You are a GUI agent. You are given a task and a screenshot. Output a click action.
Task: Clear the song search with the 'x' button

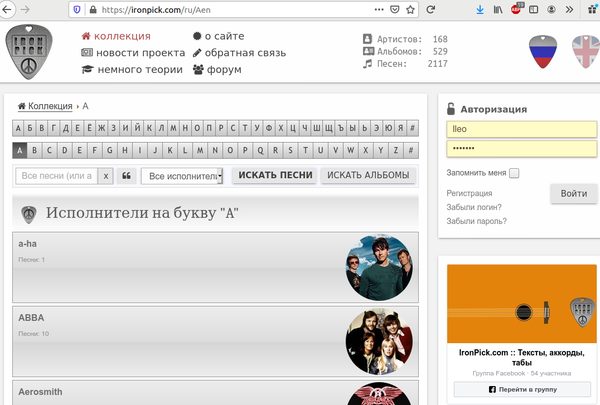106,176
